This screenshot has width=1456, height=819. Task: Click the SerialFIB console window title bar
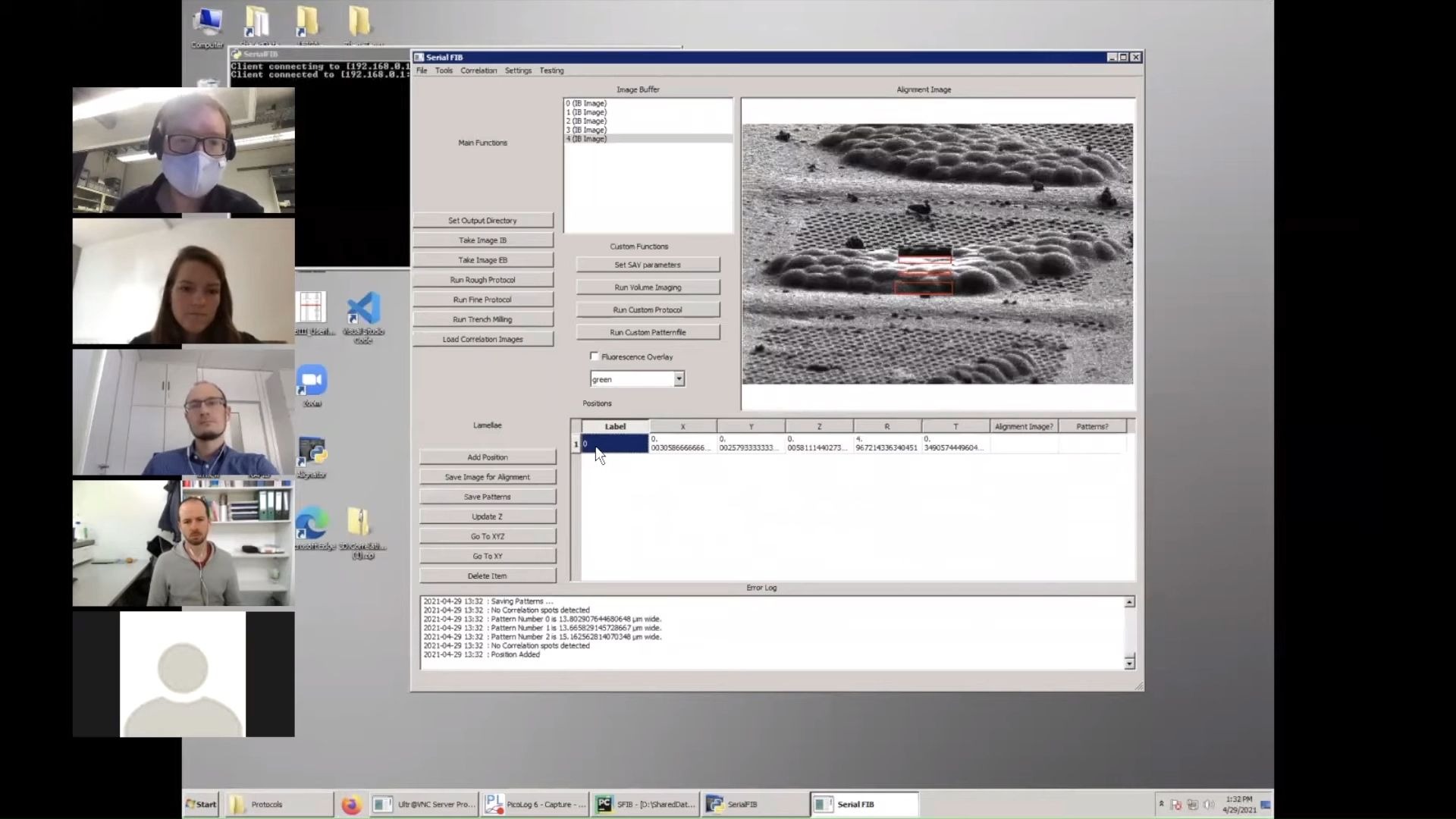[321, 55]
